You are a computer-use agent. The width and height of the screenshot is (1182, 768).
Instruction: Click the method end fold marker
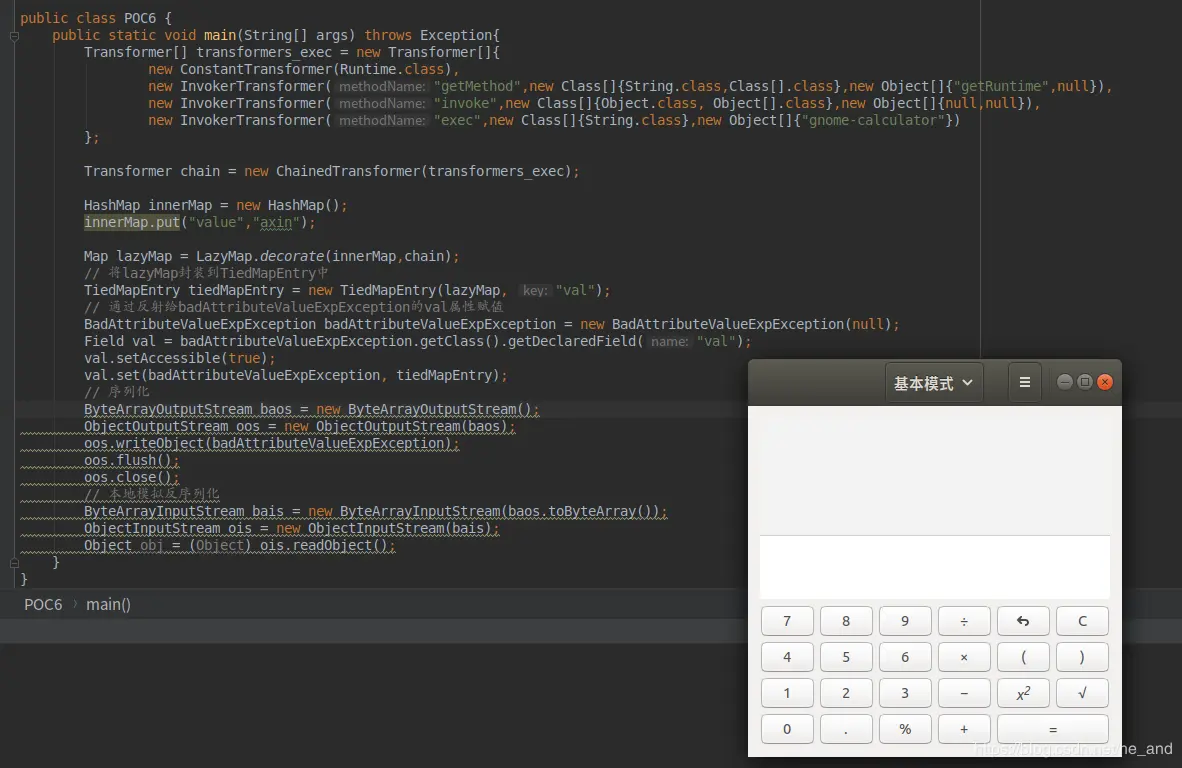(x=14, y=562)
